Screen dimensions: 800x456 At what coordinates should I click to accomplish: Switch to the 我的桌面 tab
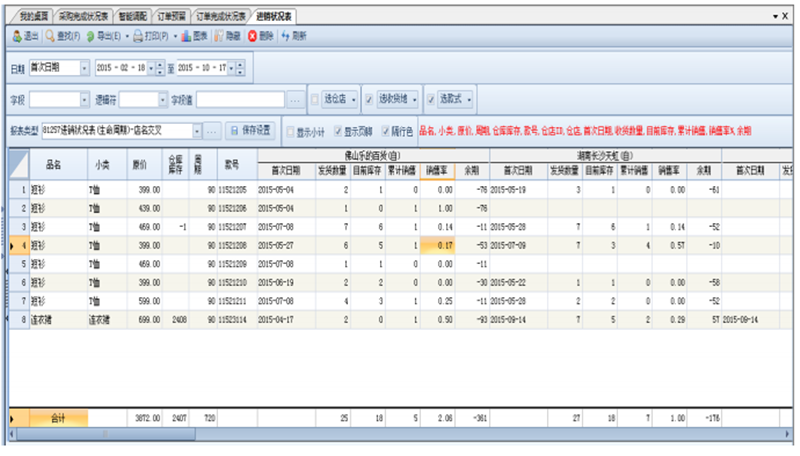coord(34,17)
